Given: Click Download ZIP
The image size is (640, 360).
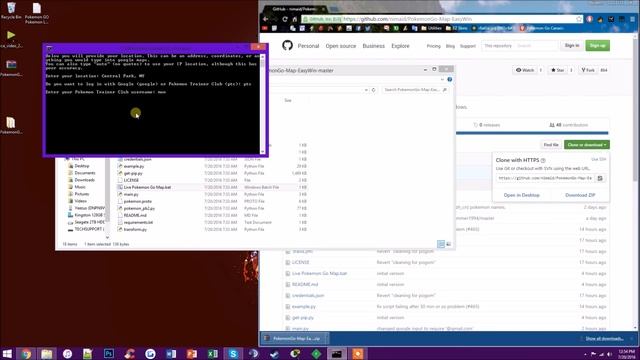Looking at the screenshot, I should pyautogui.click(x=580, y=195).
